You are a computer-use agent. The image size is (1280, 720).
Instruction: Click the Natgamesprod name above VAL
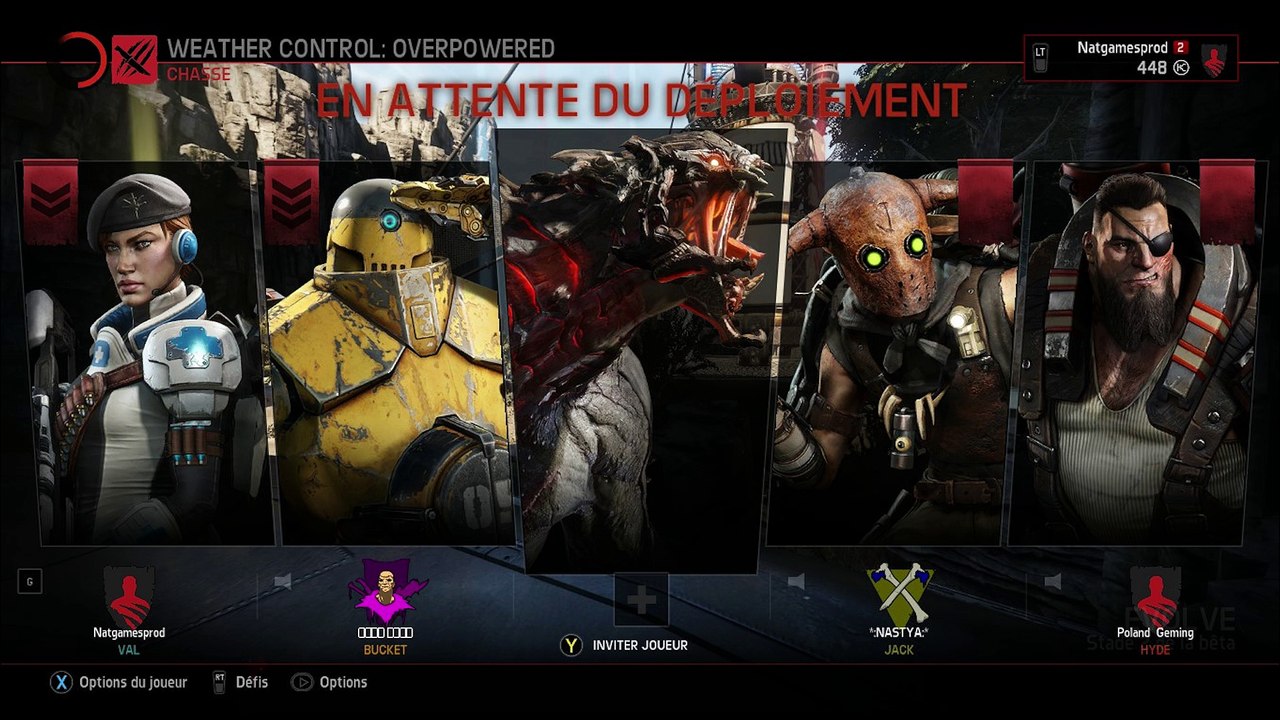[129, 633]
